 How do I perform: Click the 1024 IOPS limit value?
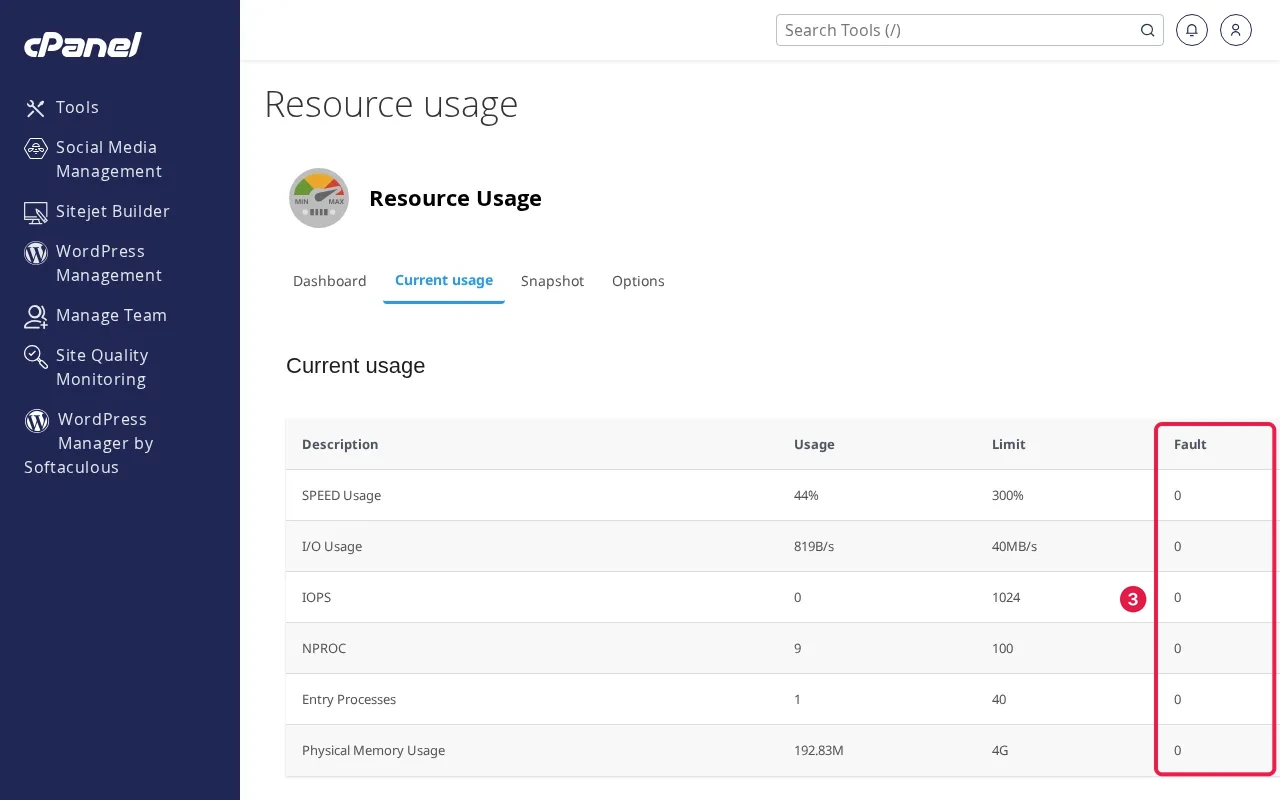pos(1006,597)
